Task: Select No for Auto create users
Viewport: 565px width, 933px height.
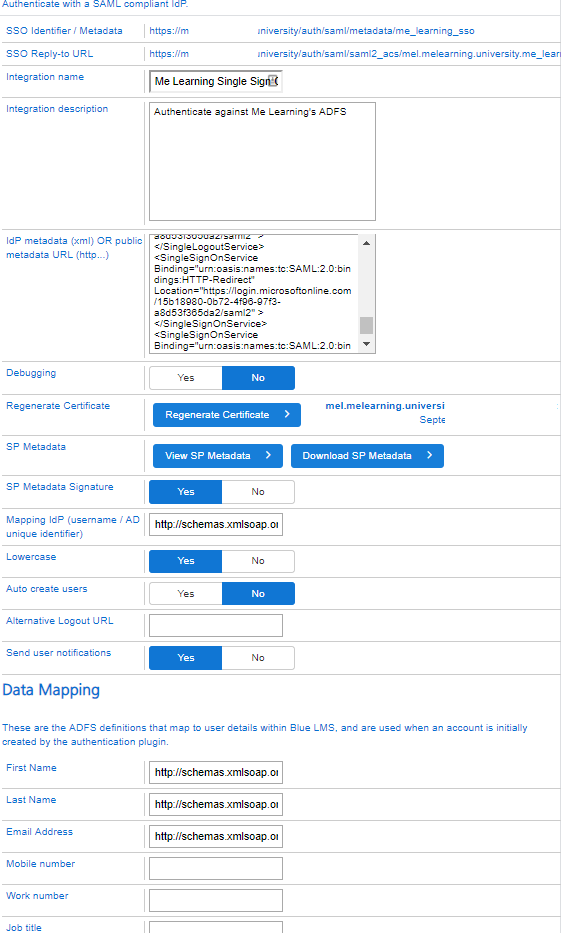Action: [x=258, y=594]
